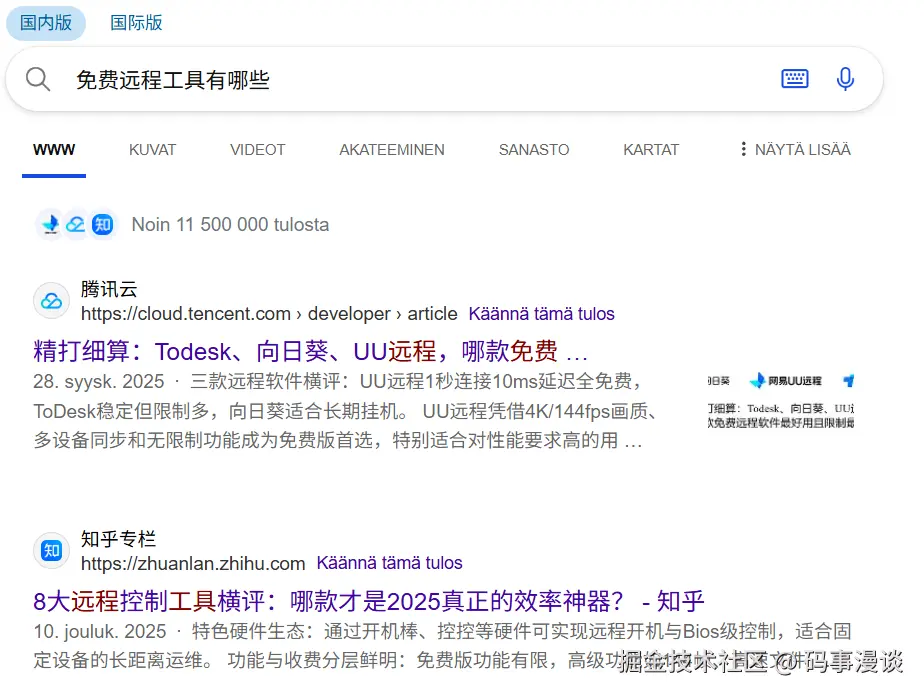Screen dimensions: 924x696
Task: Open the KARTAT tab
Action: click(651, 150)
